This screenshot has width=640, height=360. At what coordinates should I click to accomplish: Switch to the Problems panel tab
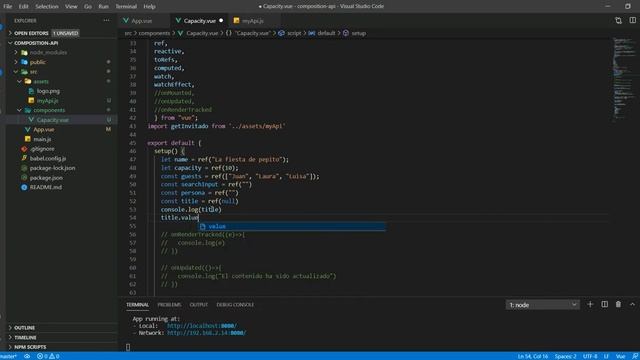coord(169,304)
